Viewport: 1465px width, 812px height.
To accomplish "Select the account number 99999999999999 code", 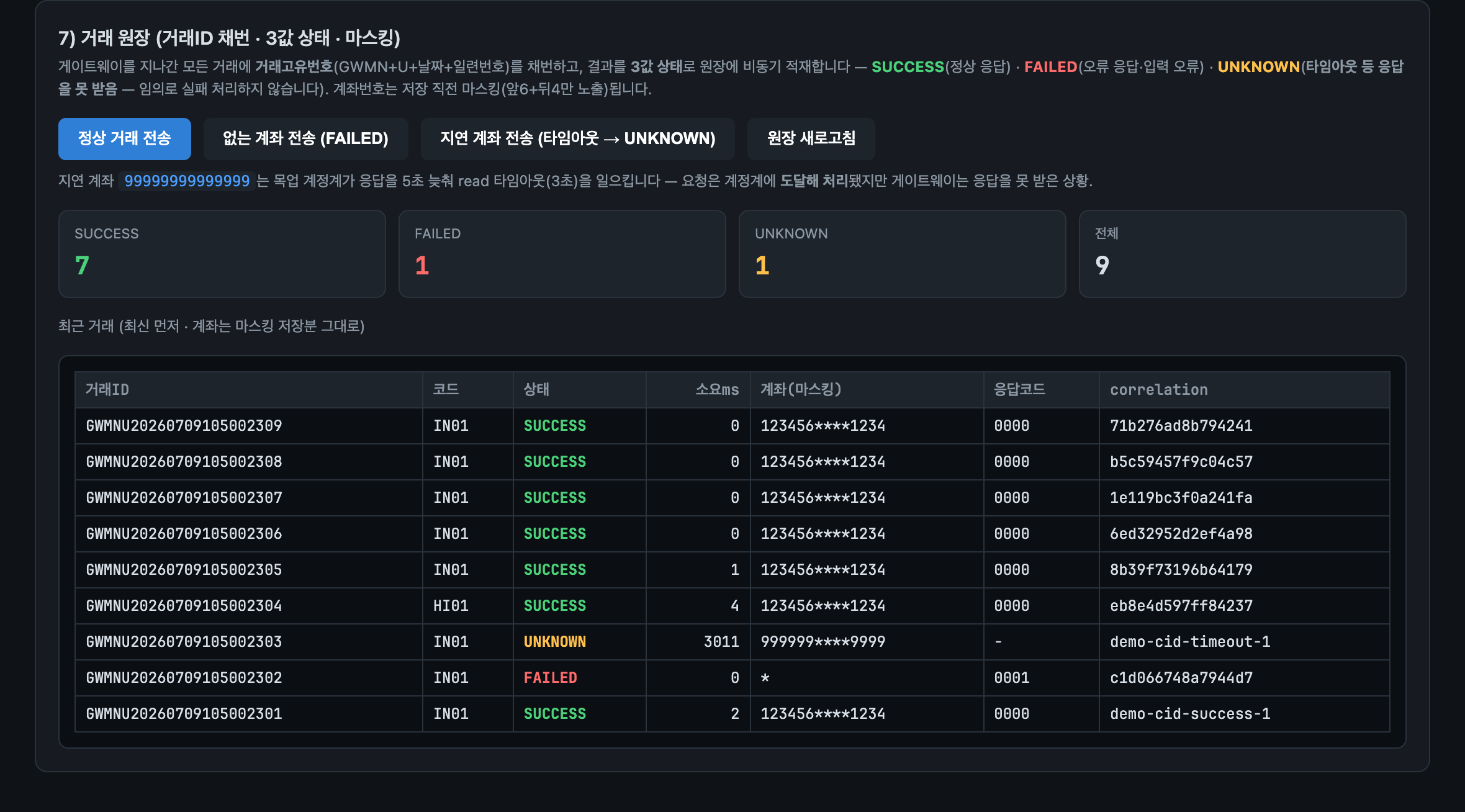I will [187, 181].
